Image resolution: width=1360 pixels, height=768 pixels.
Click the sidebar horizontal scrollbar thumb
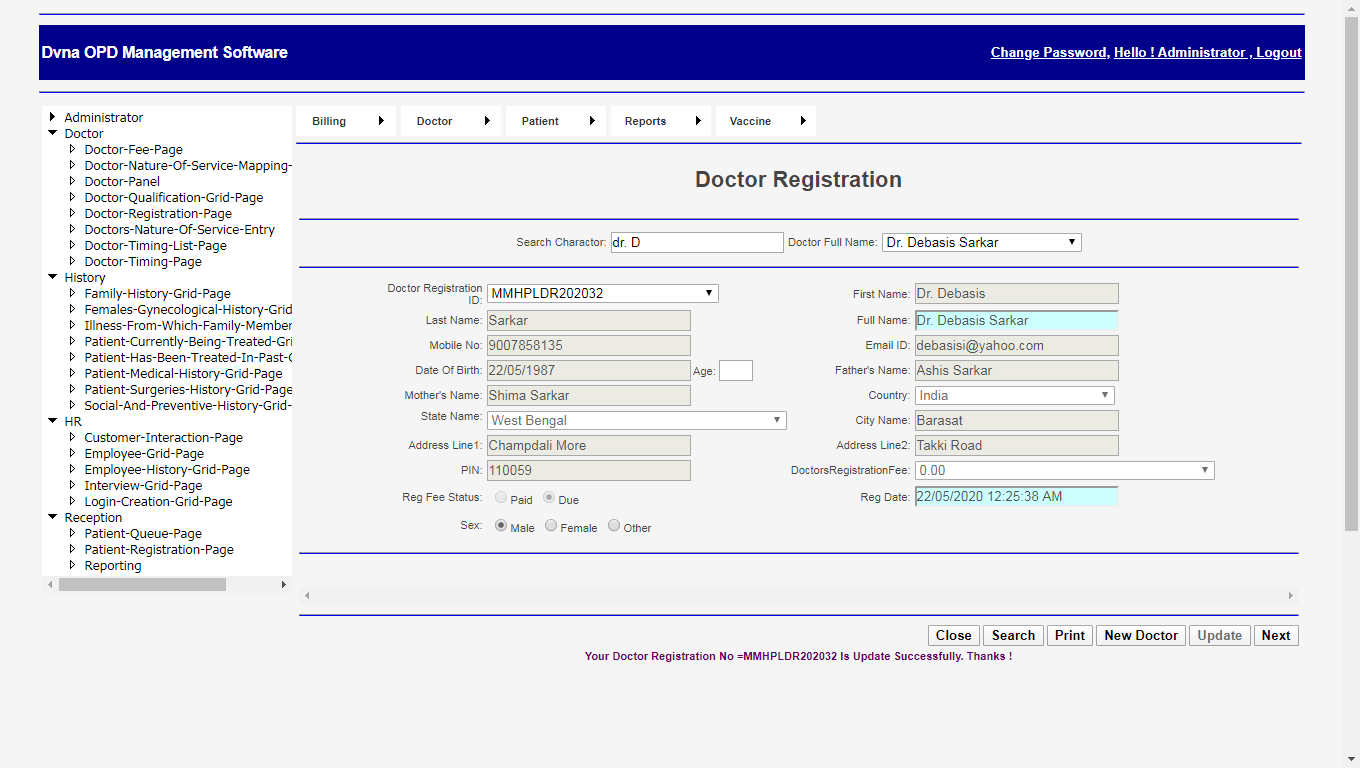pyautogui.click(x=142, y=584)
